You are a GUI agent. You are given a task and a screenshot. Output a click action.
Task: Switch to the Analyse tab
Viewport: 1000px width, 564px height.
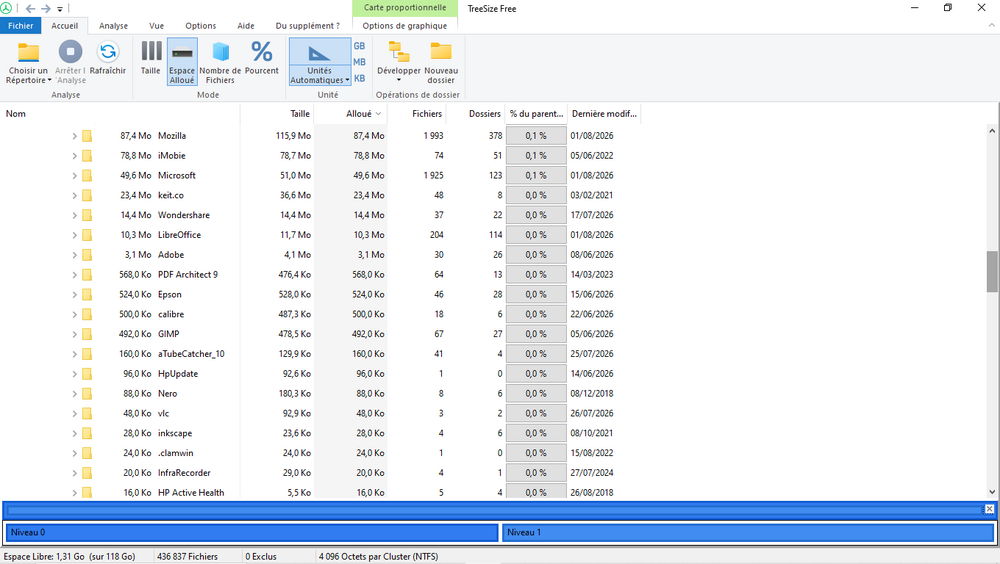(x=114, y=26)
